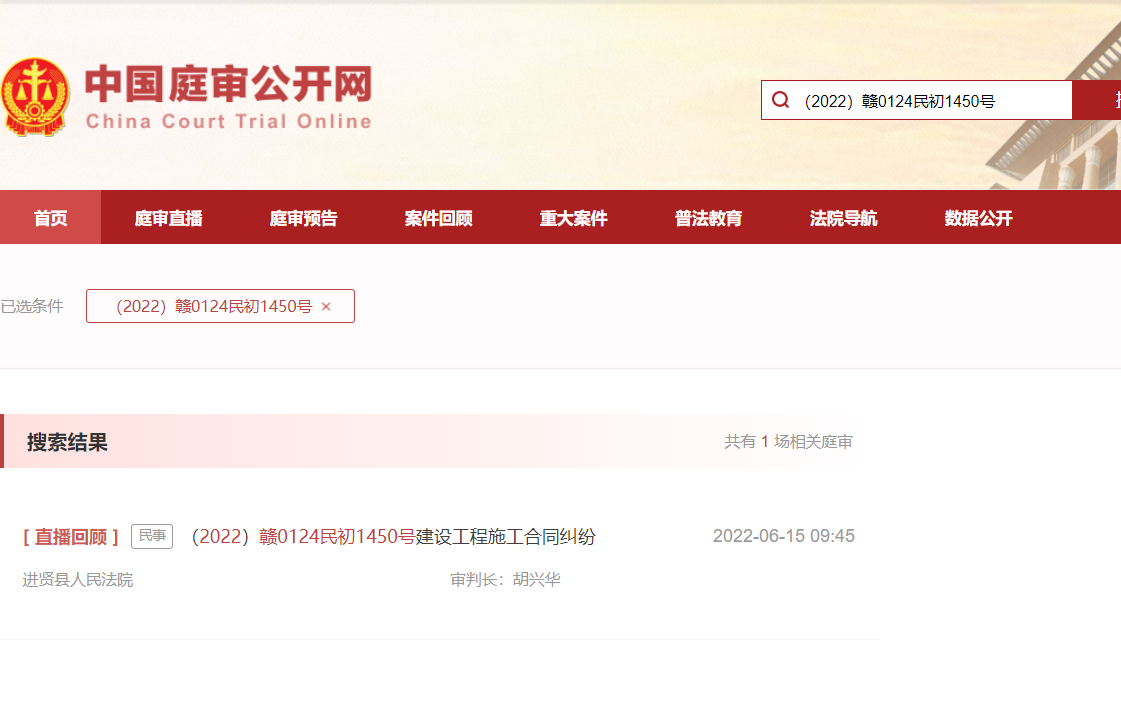The height and width of the screenshot is (708, 1121).
Task: Click the 民事 case type tag
Action: coord(152,536)
